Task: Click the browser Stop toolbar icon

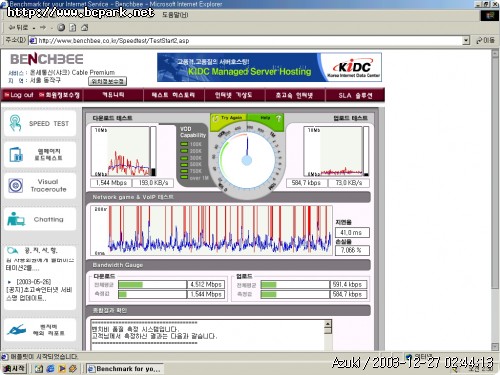Action: pos(61,28)
